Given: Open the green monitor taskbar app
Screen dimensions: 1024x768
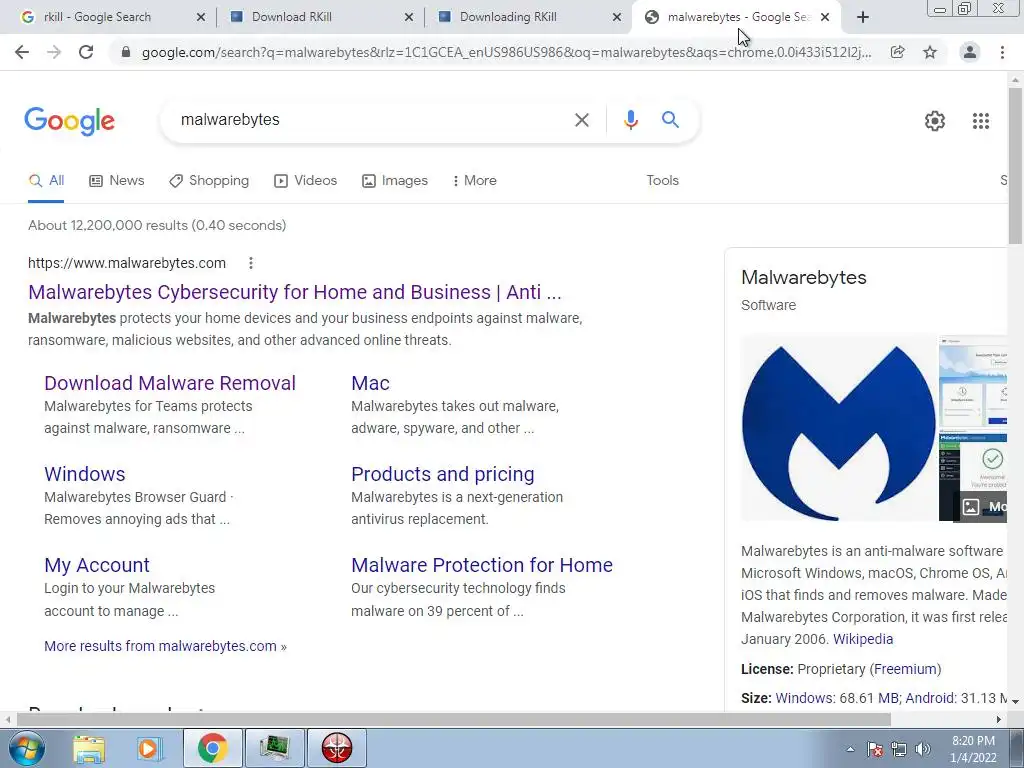Looking at the screenshot, I should 275,748.
